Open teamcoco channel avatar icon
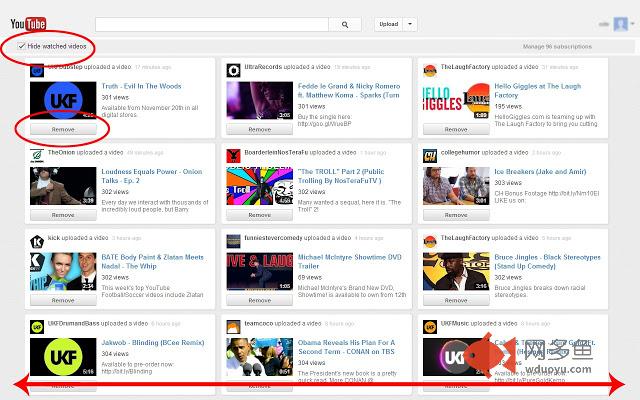 coord(233,327)
